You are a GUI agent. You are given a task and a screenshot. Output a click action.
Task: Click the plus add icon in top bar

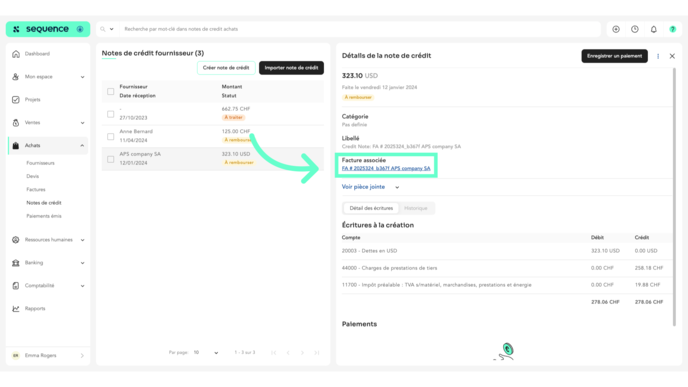[616, 29]
